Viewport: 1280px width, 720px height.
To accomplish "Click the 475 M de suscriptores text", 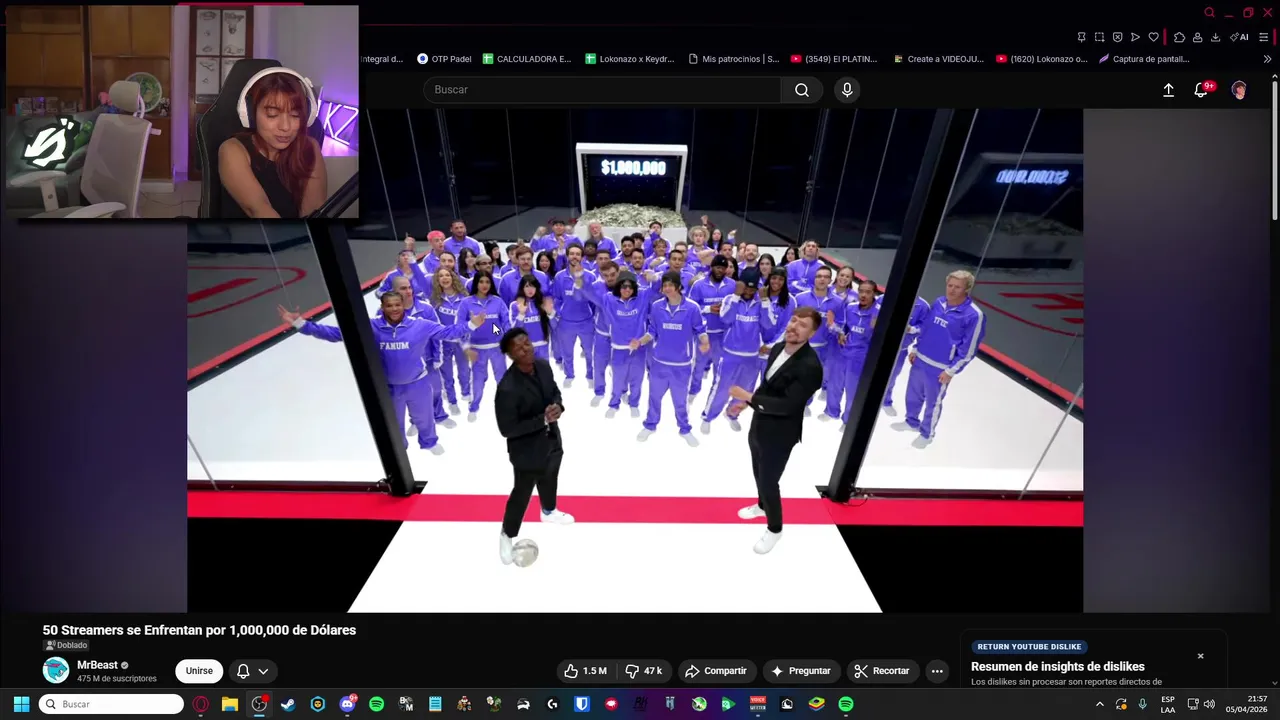I will pyautogui.click(x=117, y=679).
